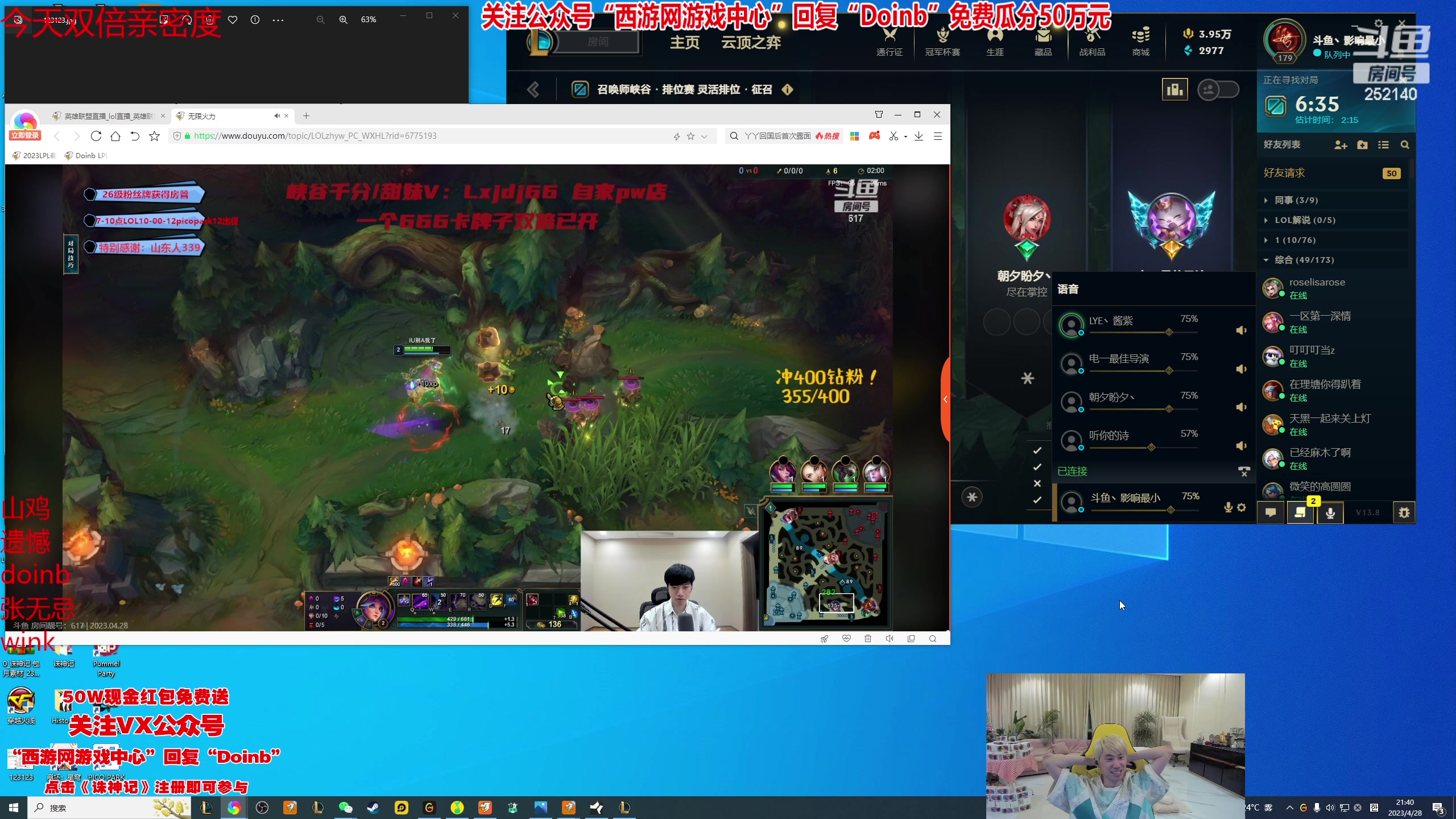This screenshot has height=819, width=1456.
Task: Open a new browser tab
Action: click(x=306, y=116)
